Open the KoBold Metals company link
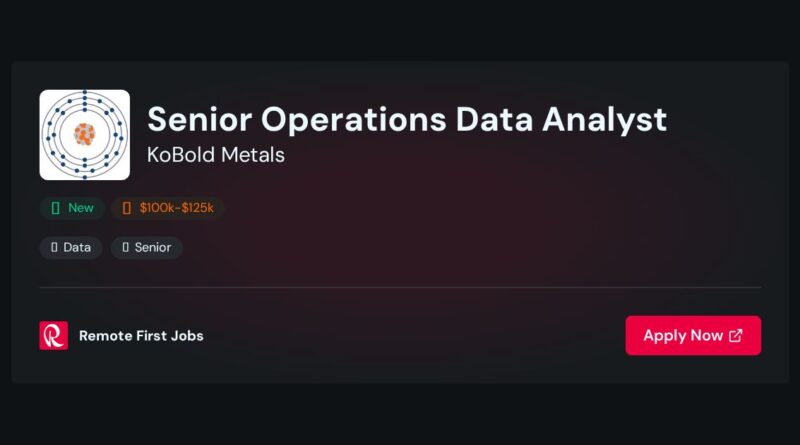Image resolution: width=800 pixels, height=445 pixels. click(x=215, y=155)
